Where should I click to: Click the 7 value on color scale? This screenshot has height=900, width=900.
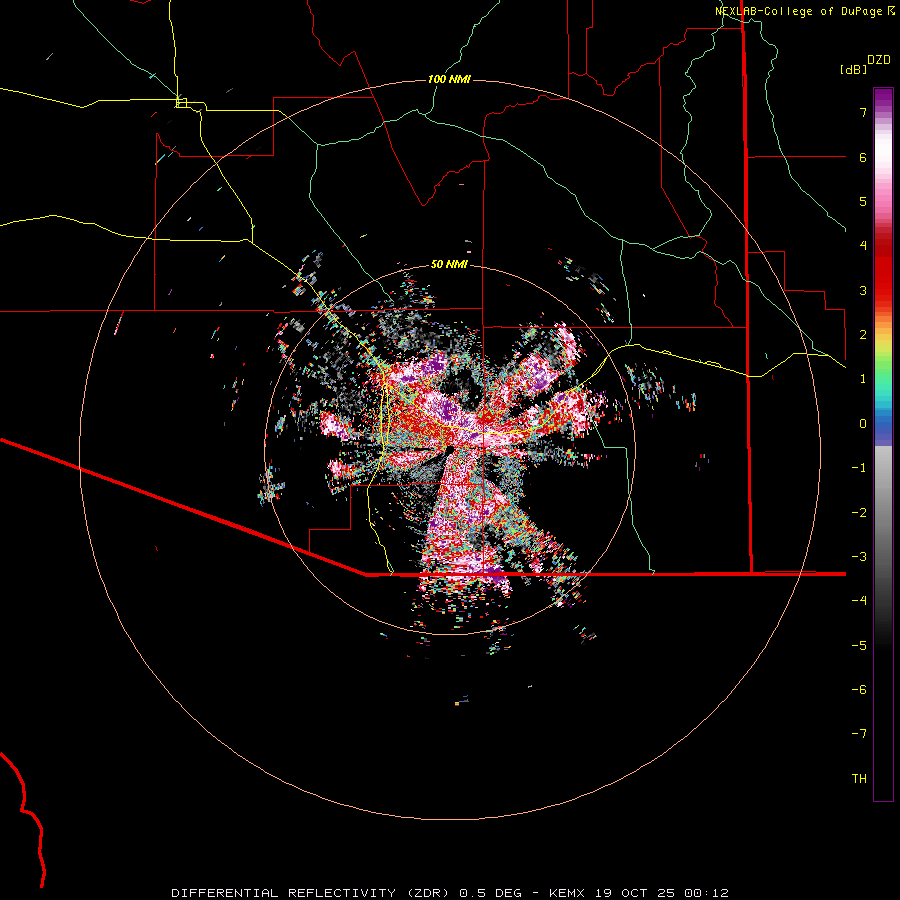863,112
